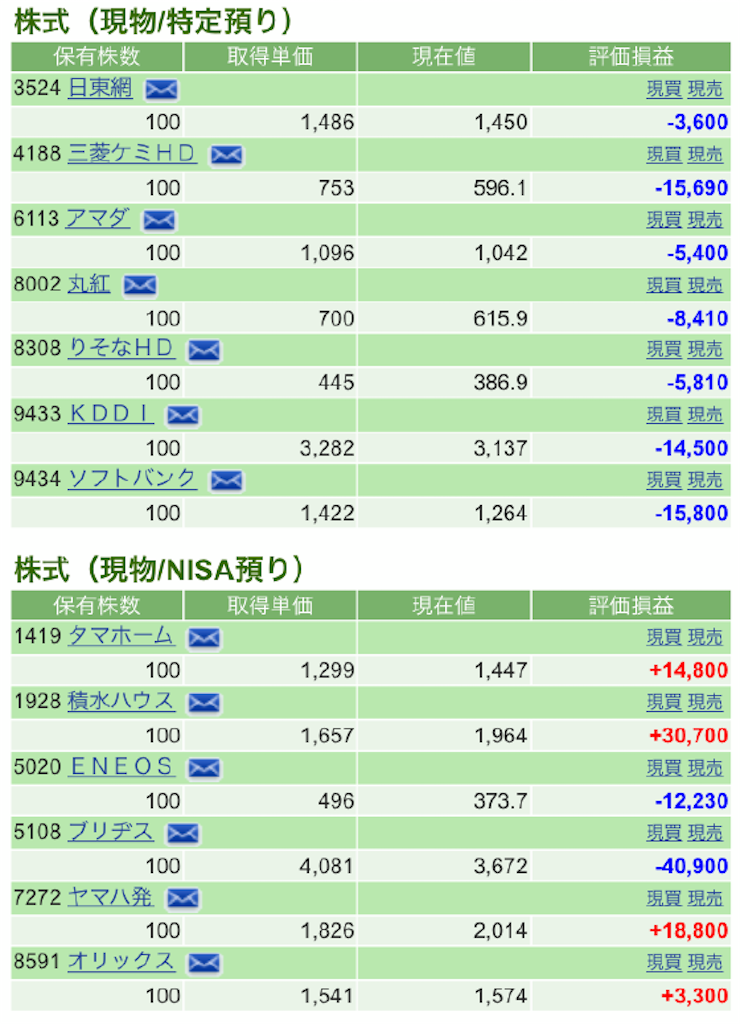Open the 積水ハウス stock link
This screenshot has height=1024, width=740.
click(x=121, y=701)
